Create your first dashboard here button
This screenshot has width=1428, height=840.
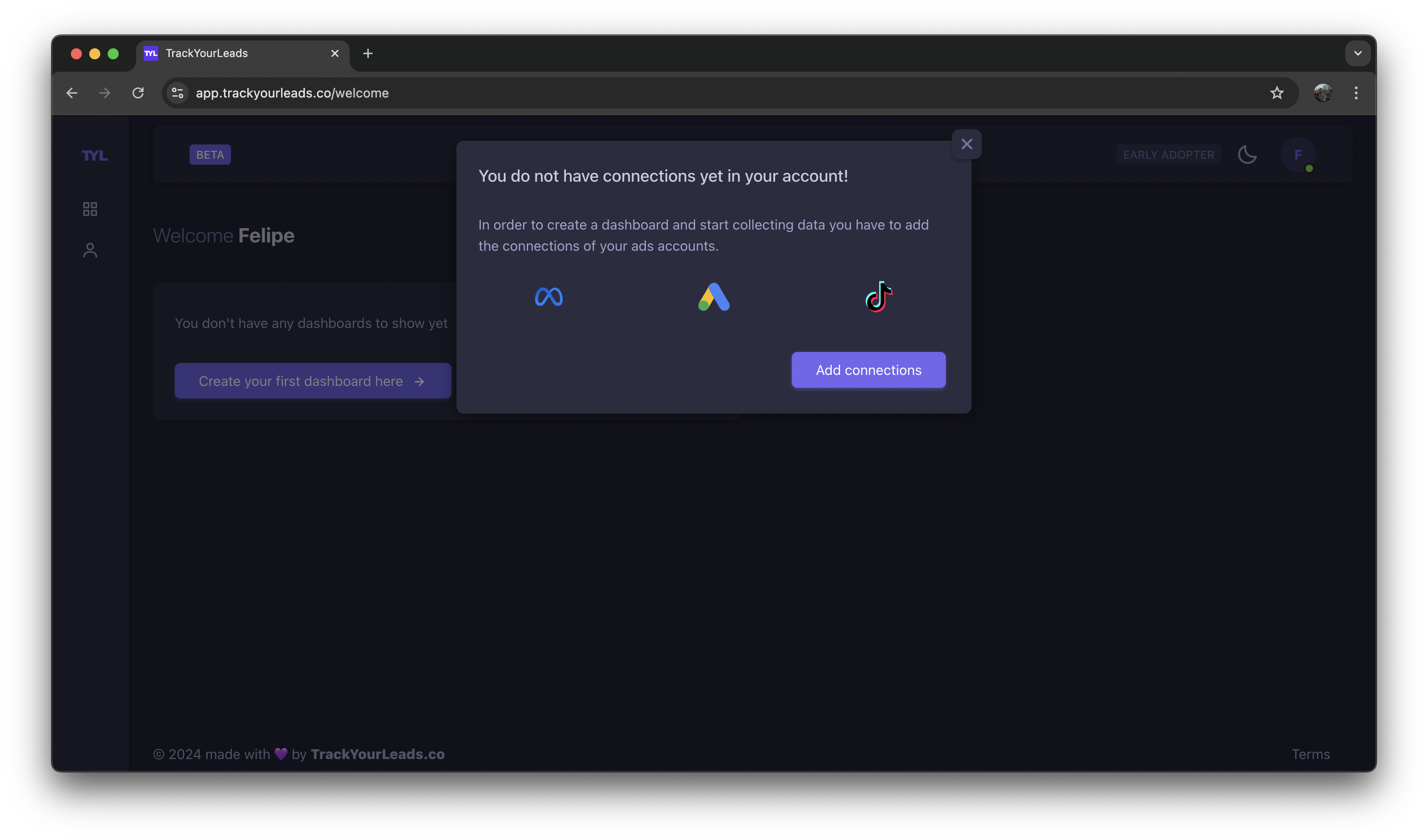(313, 381)
